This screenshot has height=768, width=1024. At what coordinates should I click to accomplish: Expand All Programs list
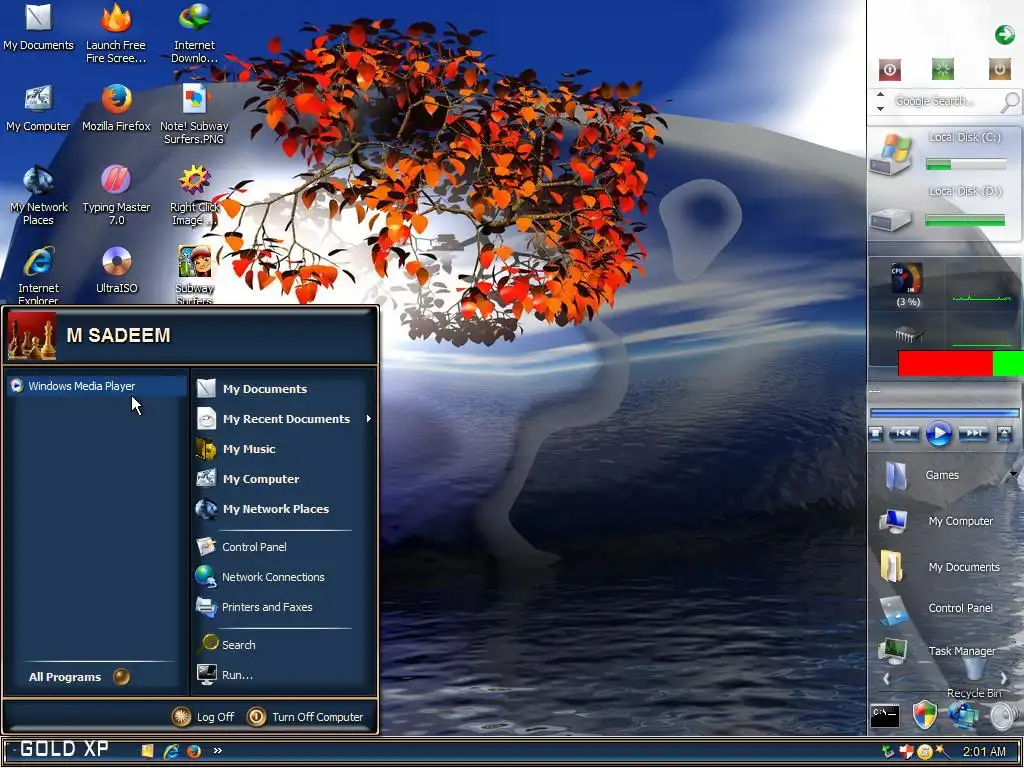(x=79, y=677)
